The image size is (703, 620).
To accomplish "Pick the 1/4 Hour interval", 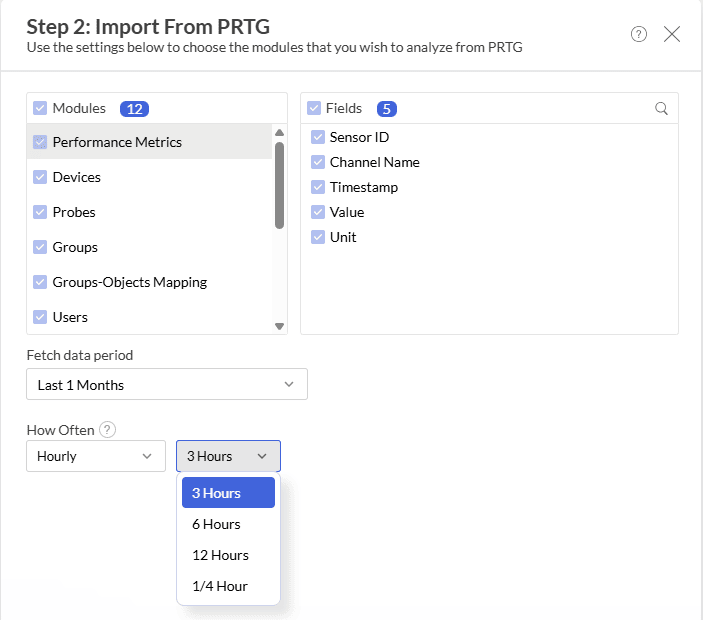I will pos(220,586).
